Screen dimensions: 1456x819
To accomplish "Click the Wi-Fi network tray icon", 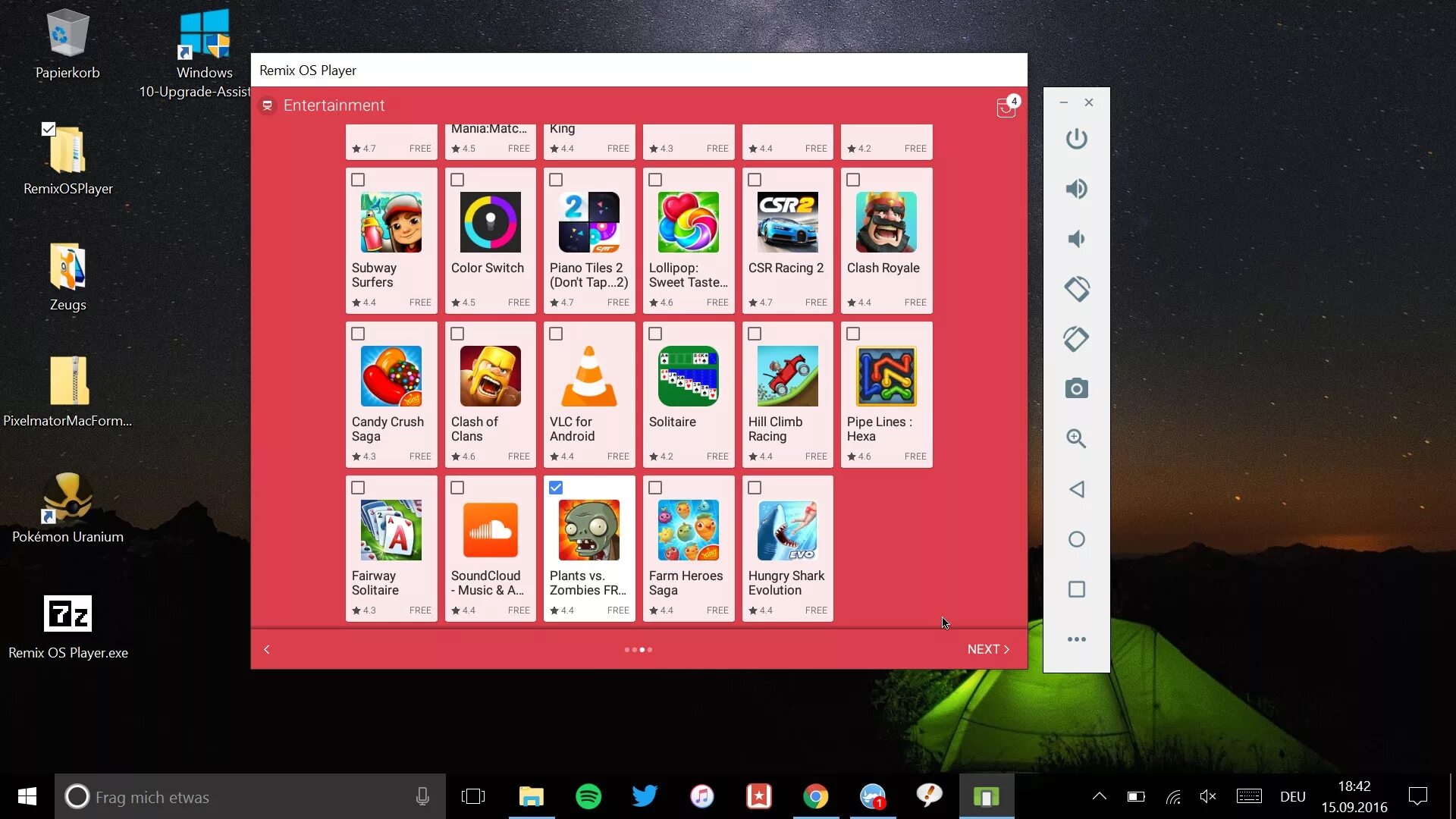I will click(1173, 796).
